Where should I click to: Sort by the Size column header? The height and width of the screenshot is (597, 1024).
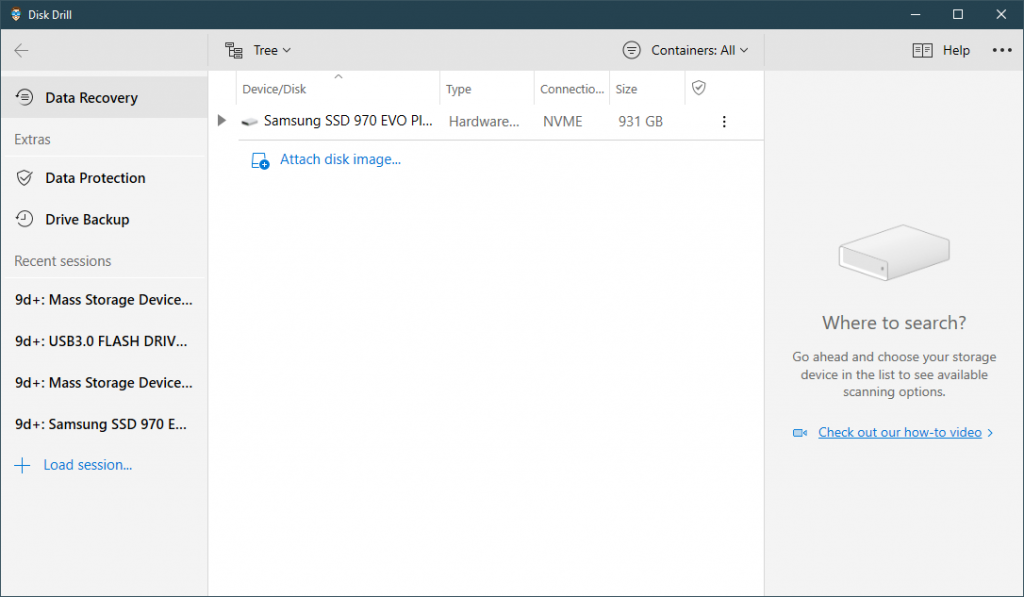(x=627, y=89)
